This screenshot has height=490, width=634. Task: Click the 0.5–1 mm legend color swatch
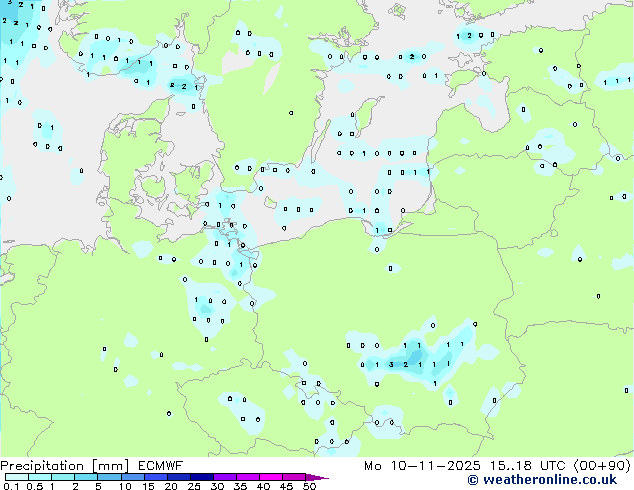(40, 477)
